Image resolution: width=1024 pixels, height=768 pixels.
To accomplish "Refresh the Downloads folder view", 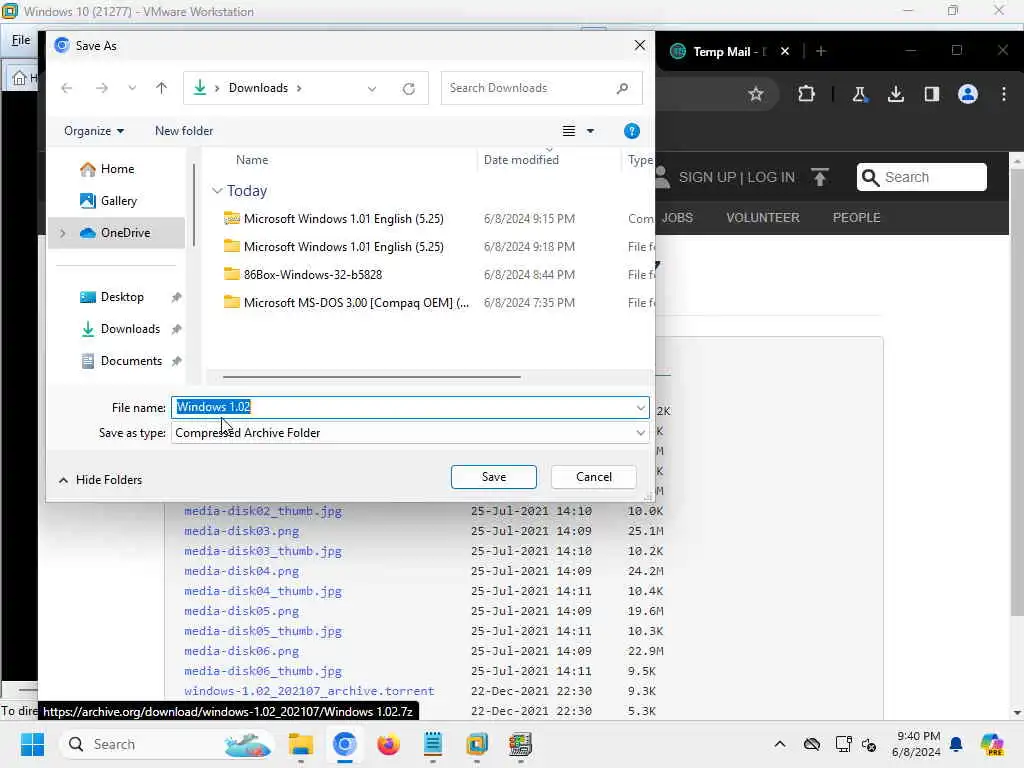I will pos(409,89).
